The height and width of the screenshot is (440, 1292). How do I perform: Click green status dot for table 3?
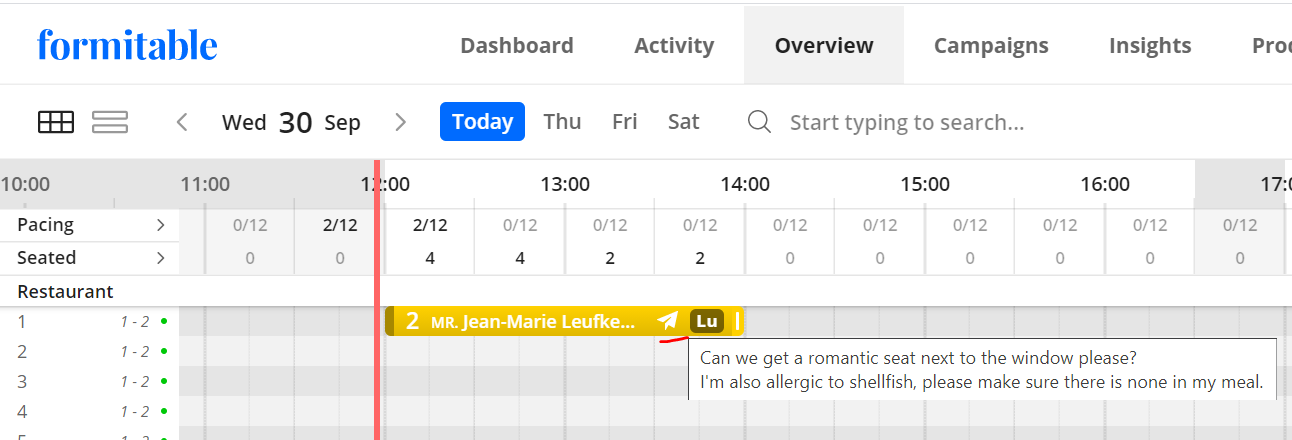tap(164, 381)
